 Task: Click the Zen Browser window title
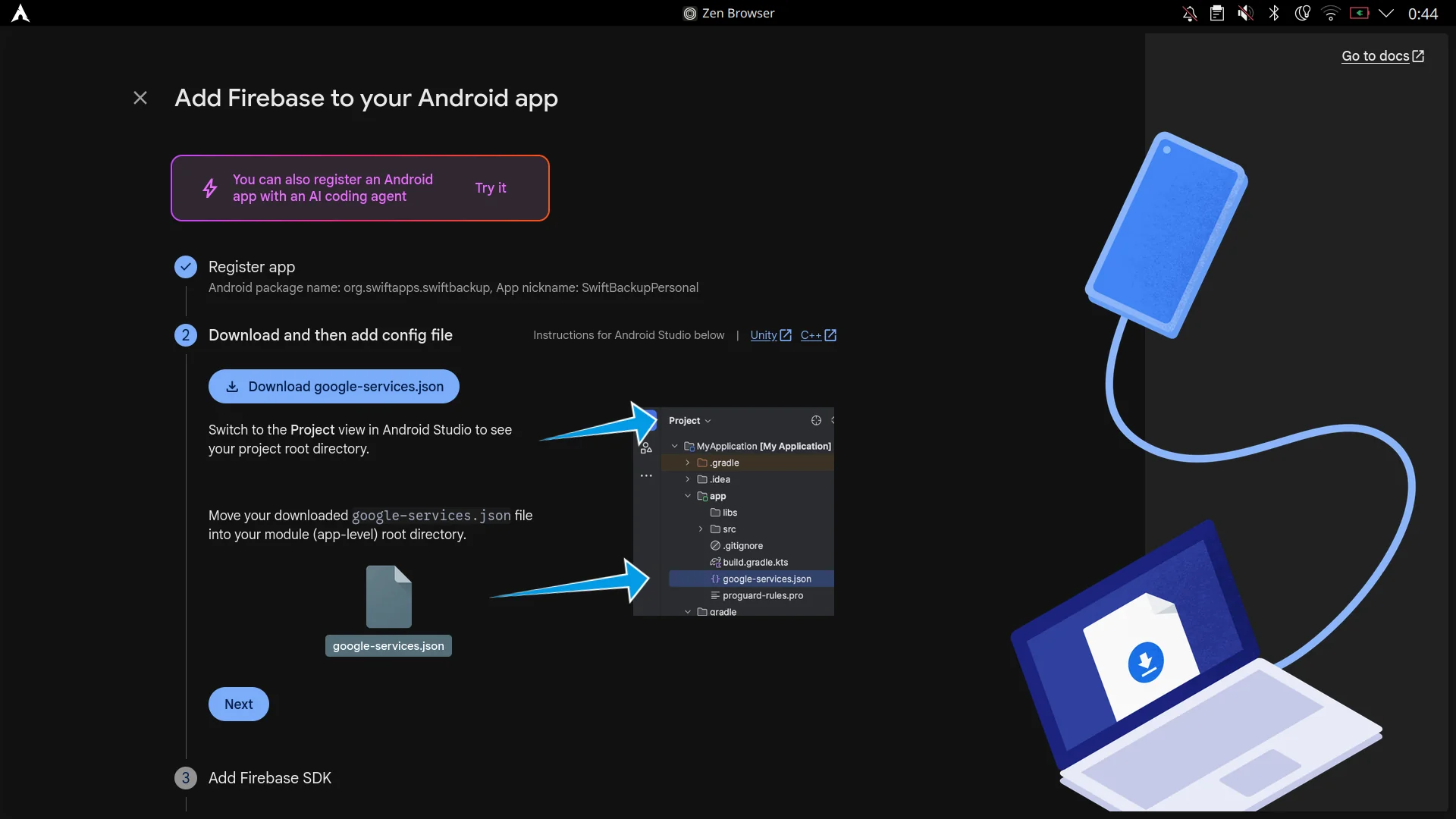tap(729, 13)
